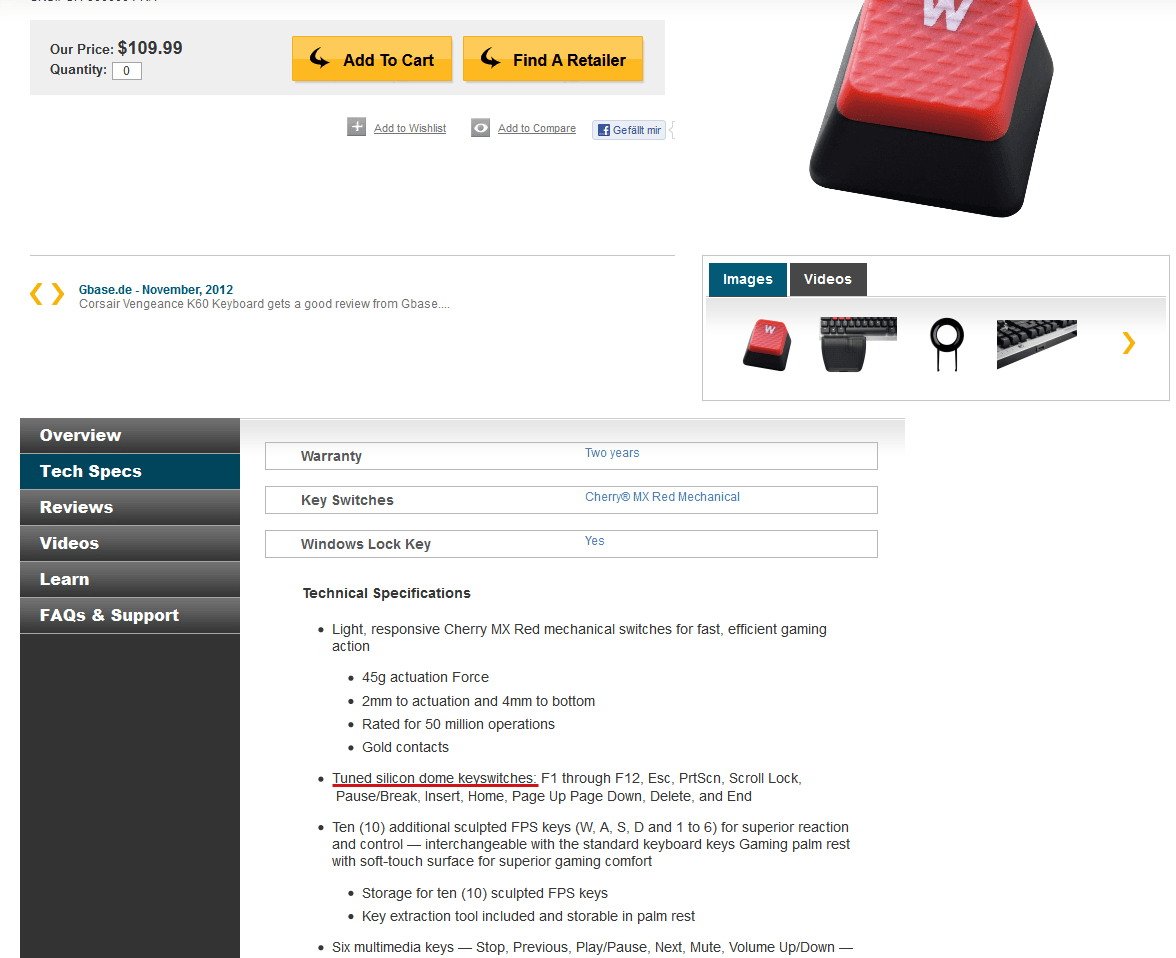Select the red W keycap thumbnail
The image size is (1176, 958).
point(767,344)
